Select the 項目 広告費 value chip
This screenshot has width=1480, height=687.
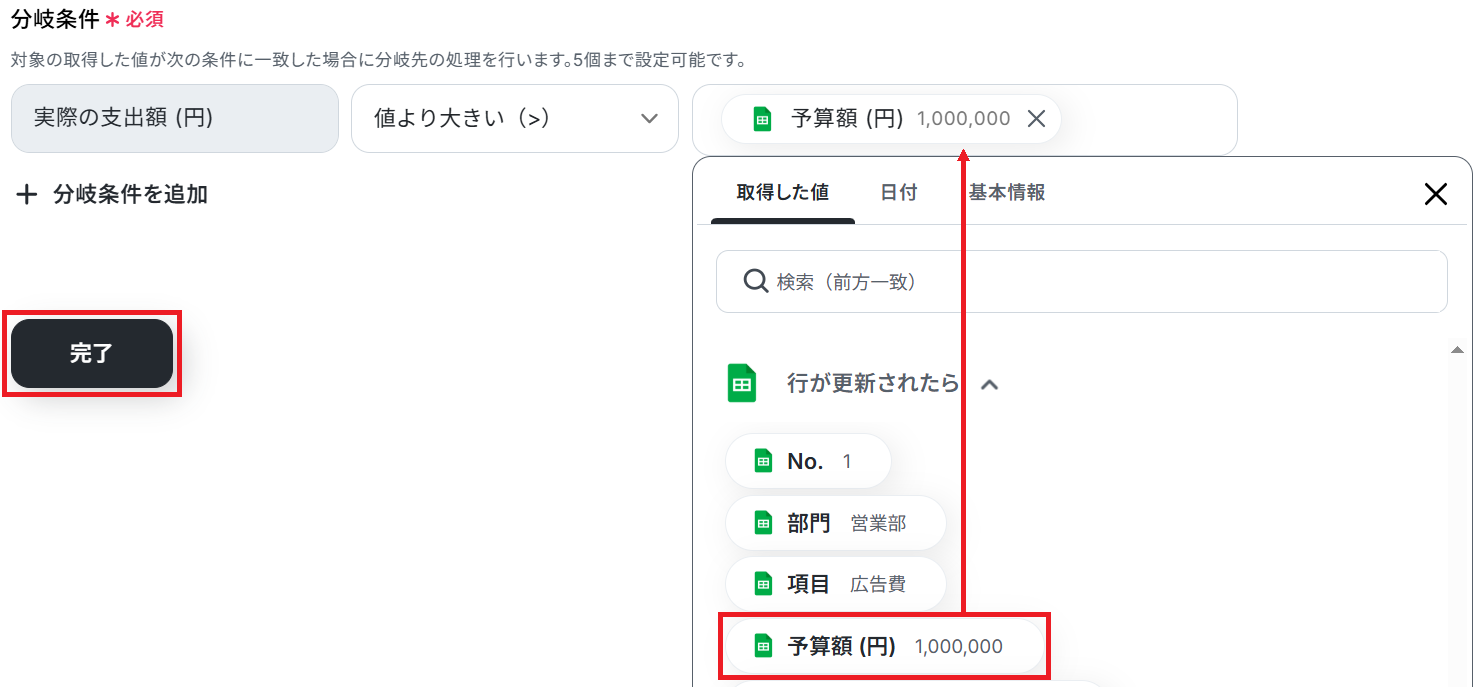[x=835, y=584]
